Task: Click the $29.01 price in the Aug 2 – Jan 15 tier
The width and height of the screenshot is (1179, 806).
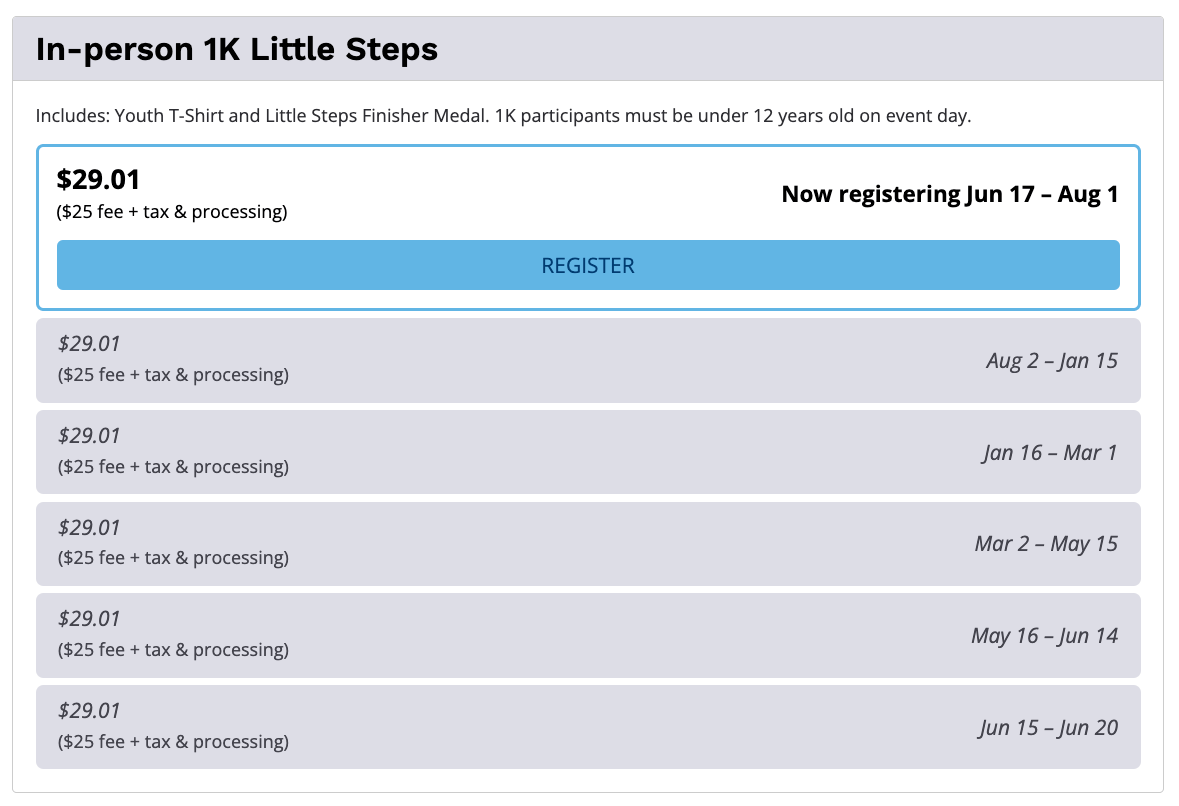Action: point(89,344)
